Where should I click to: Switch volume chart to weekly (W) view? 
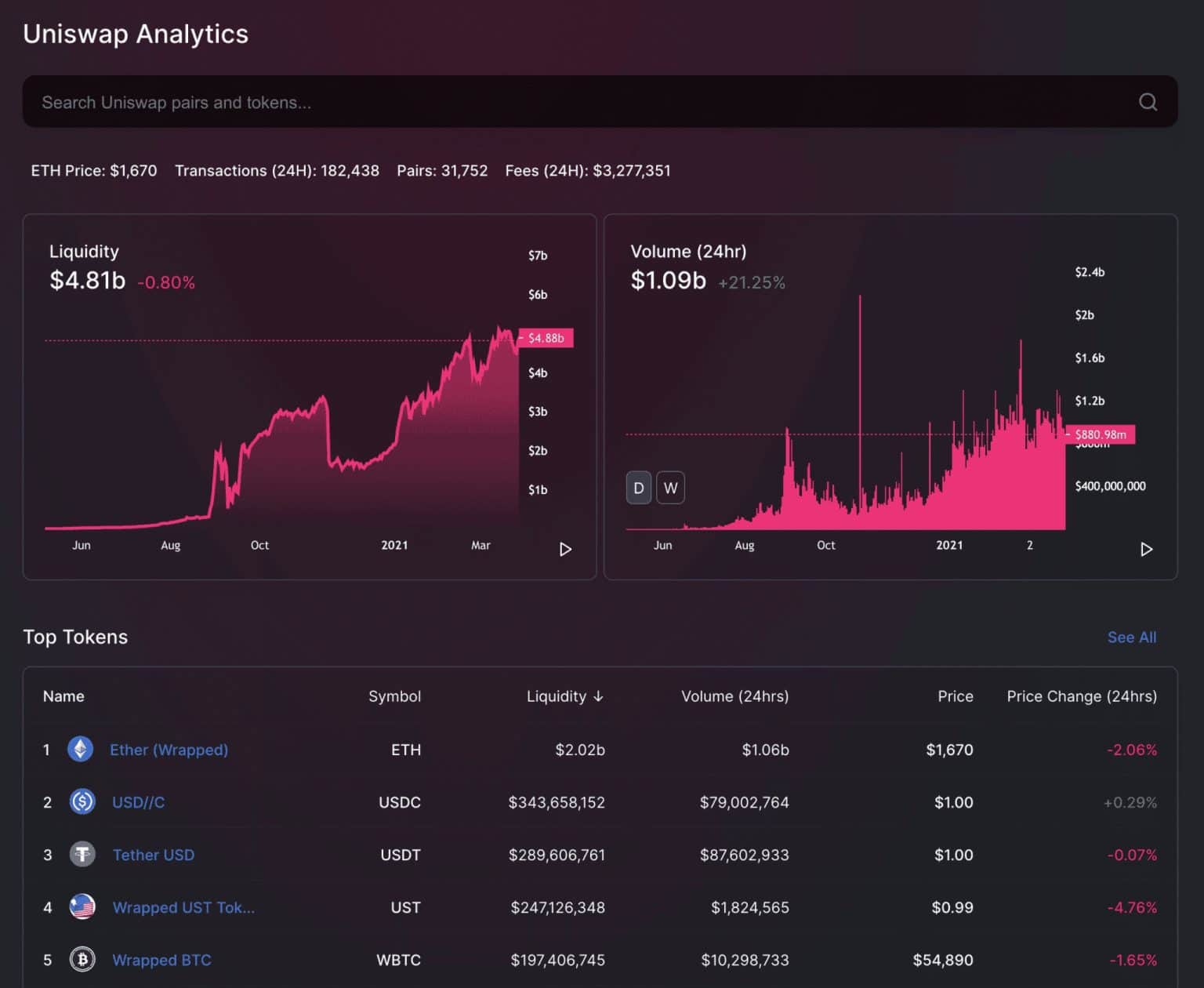(670, 488)
